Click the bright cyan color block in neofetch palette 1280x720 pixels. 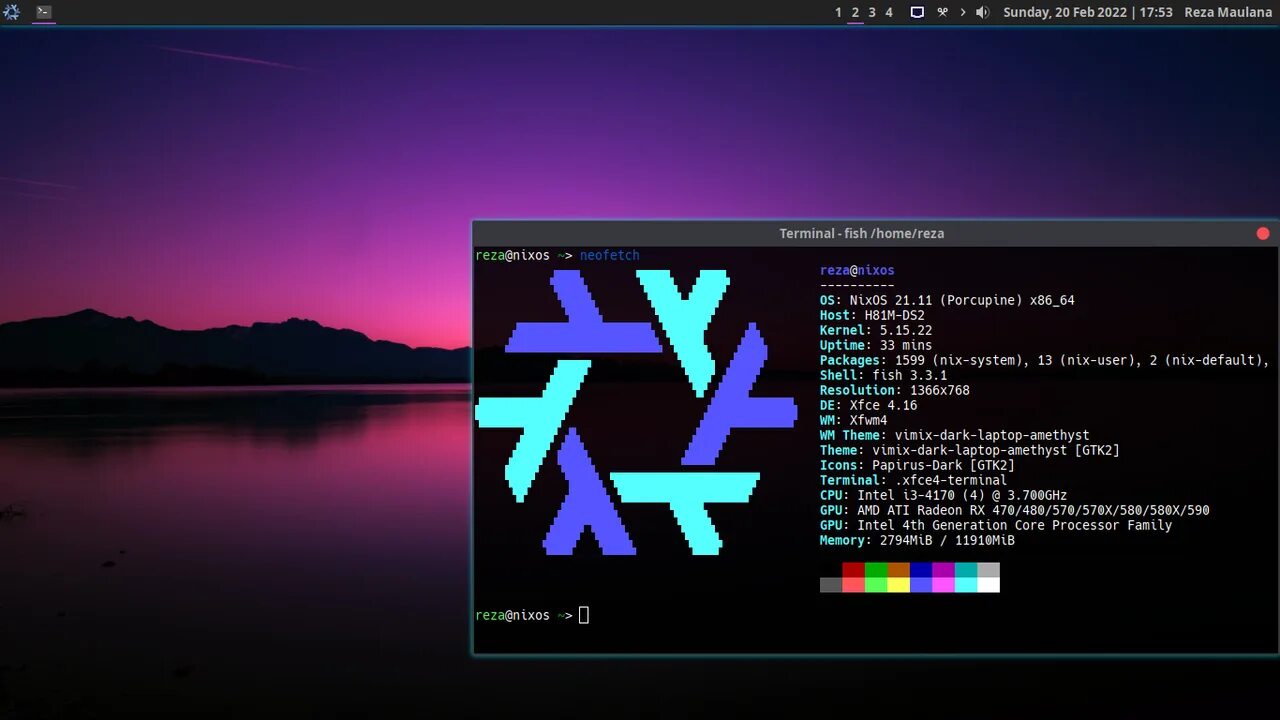click(x=966, y=585)
